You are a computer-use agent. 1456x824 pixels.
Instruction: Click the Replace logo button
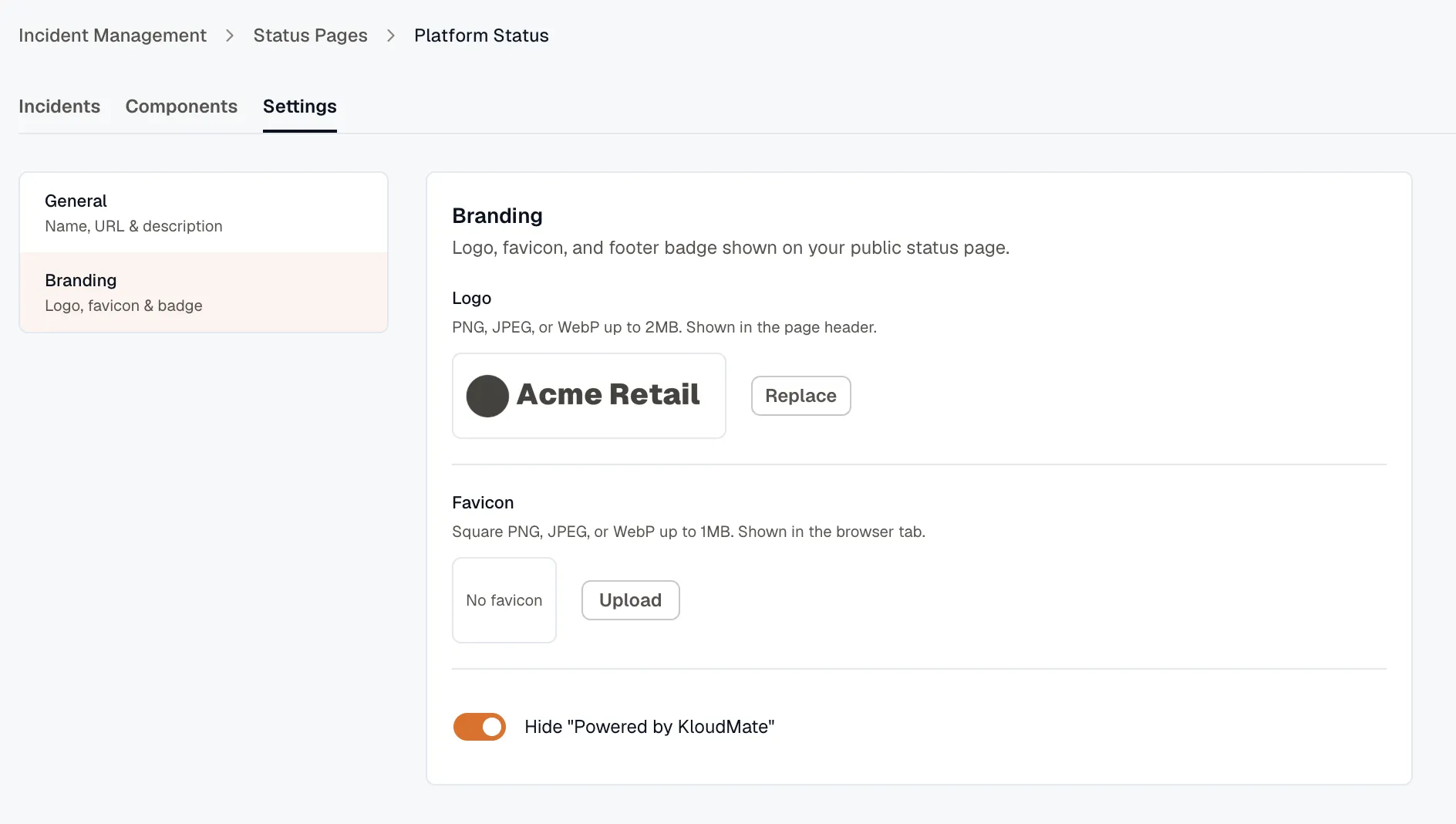click(x=800, y=396)
